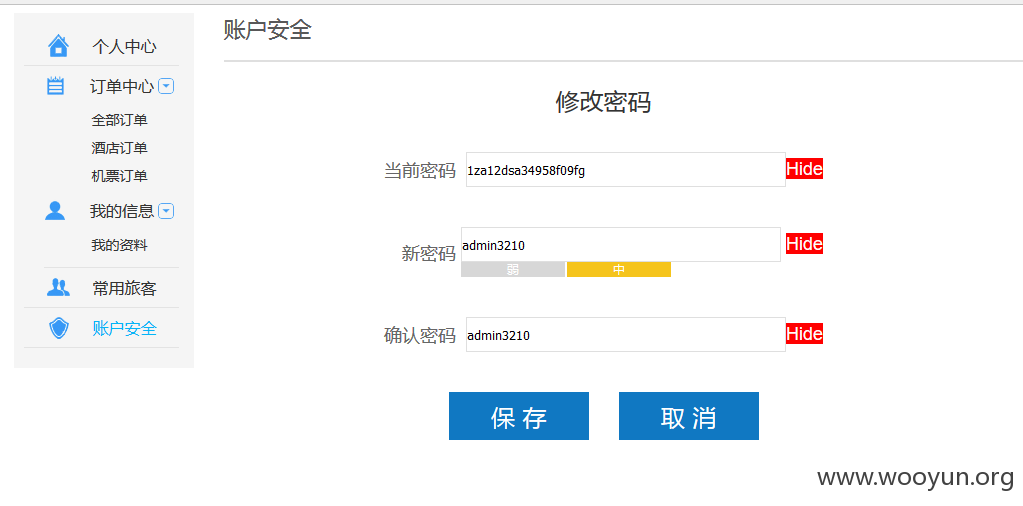Toggle Hide next to 确认密码 field
This screenshot has height=506, width=1023.
804,334
